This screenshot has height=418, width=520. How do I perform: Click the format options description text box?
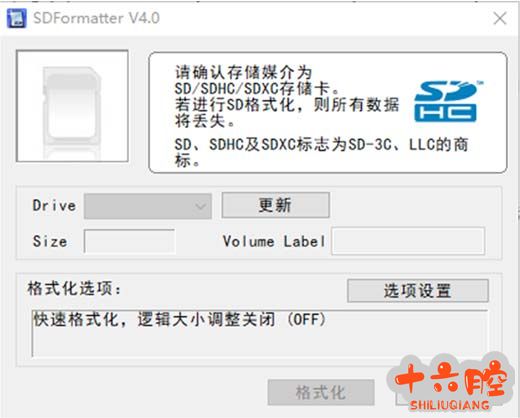tap(260, 333)
